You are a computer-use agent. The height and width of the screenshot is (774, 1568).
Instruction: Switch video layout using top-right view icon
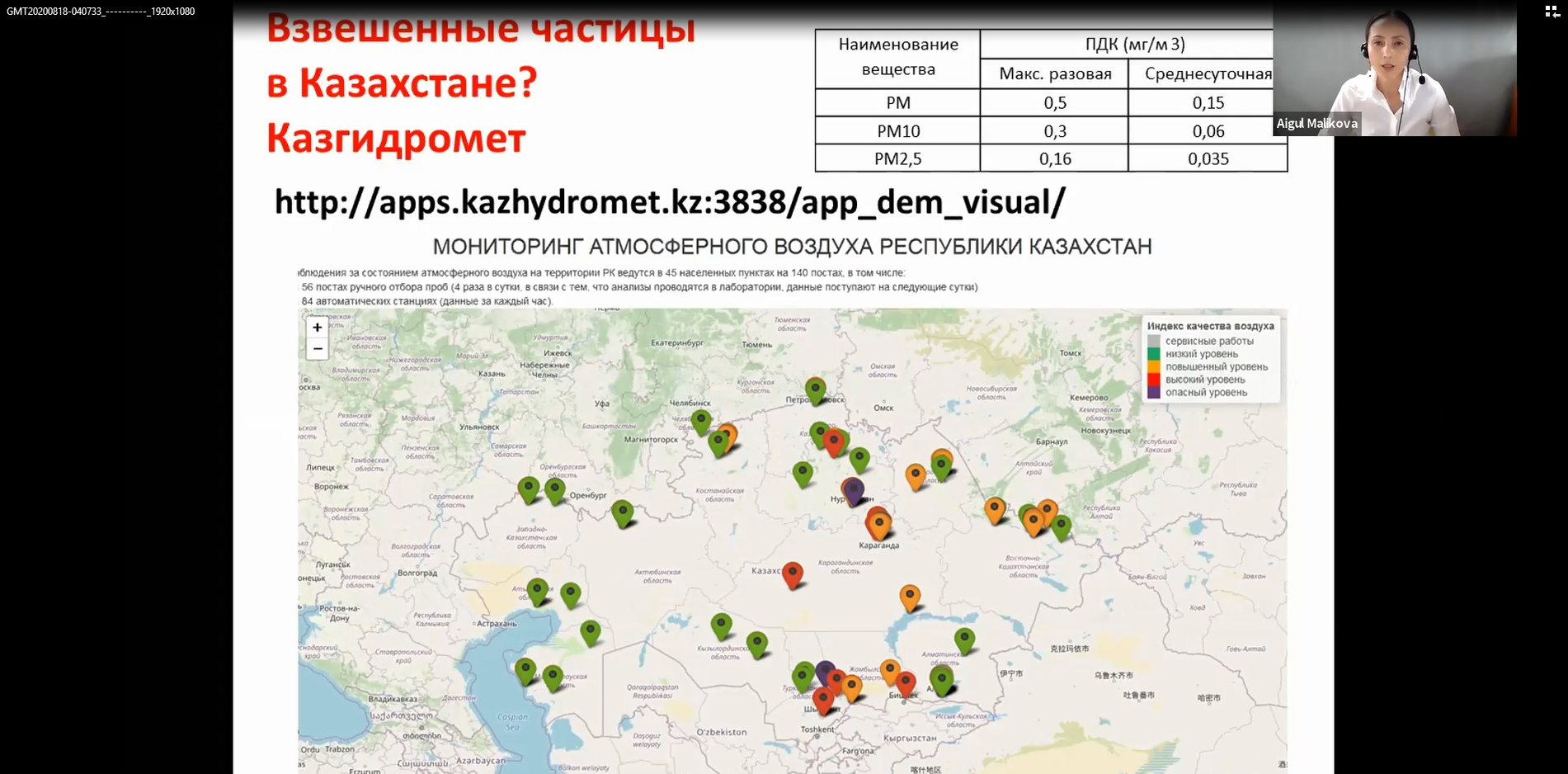coord(1552,12)
